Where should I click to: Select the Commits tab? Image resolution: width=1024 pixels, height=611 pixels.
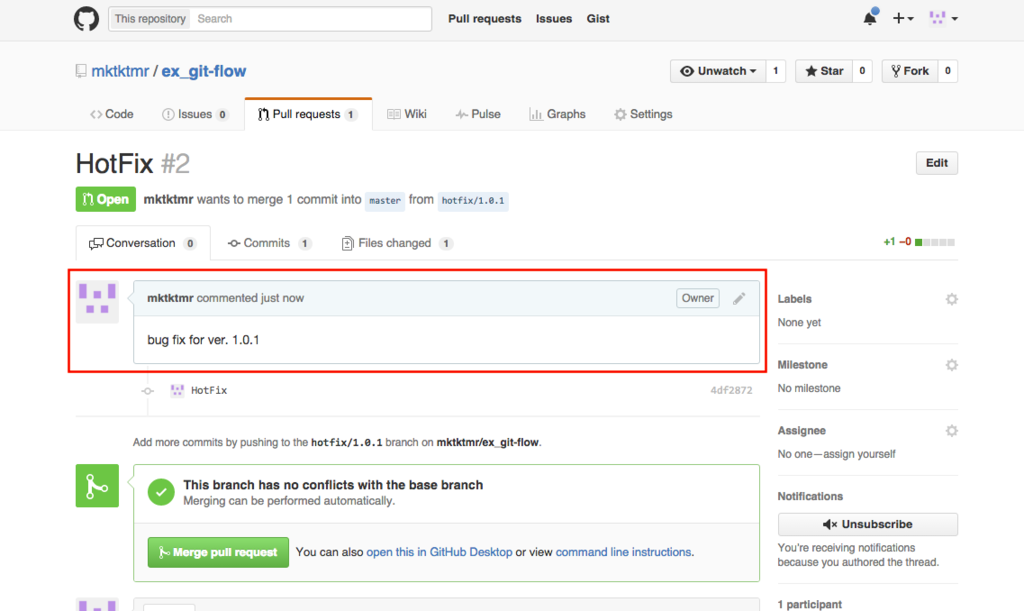268,243
